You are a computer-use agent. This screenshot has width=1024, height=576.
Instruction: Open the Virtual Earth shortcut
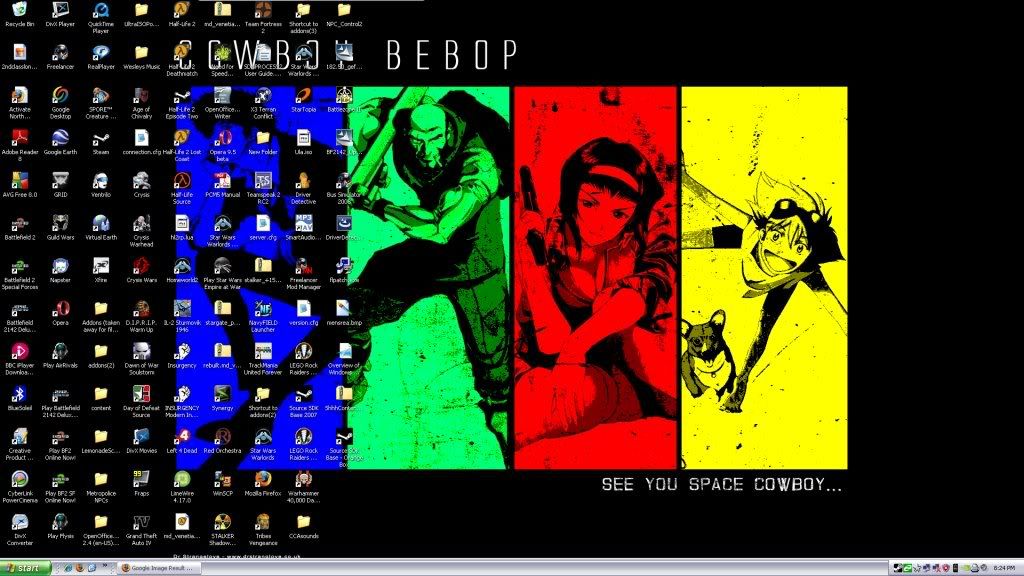pos(101,227)
